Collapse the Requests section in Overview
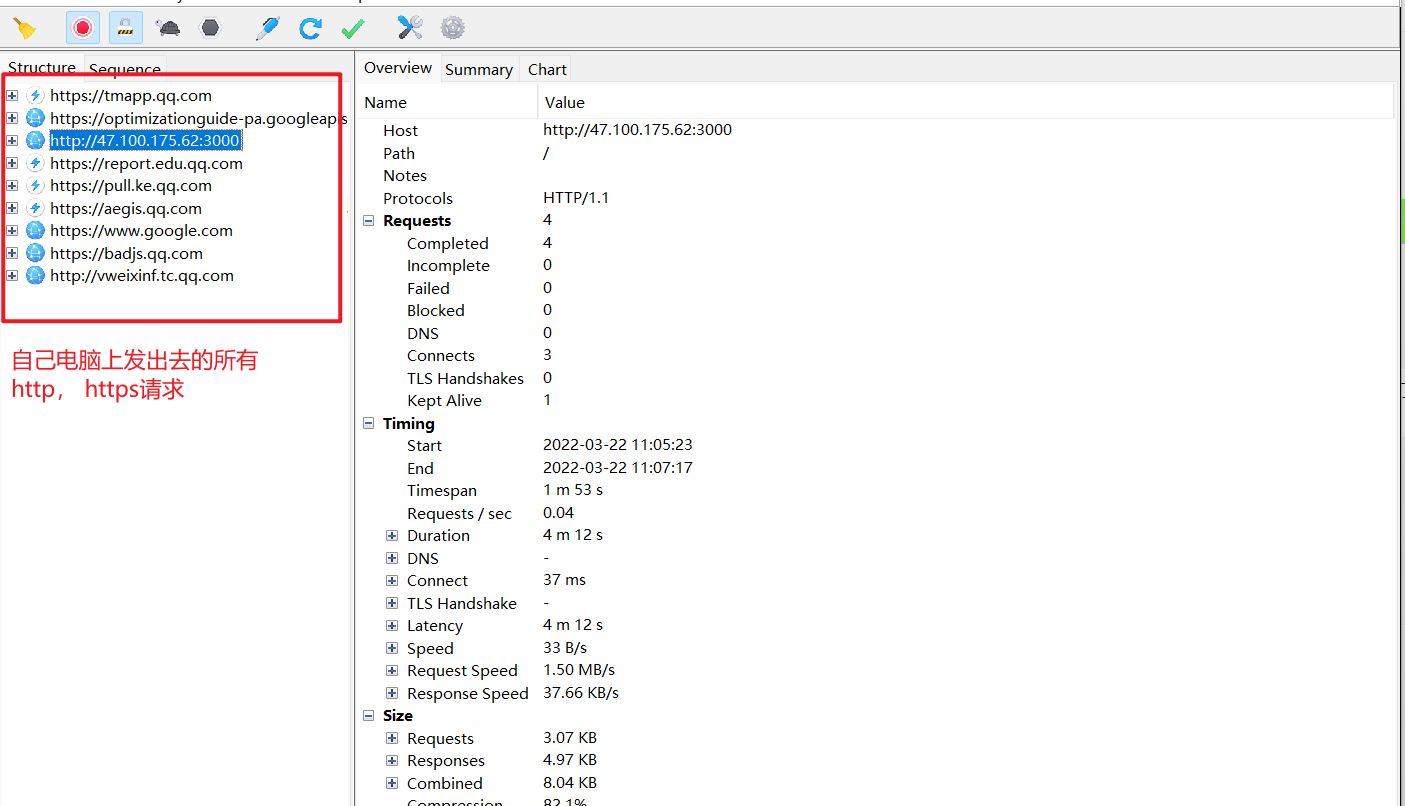This screenshot has width=1405, height=806. click(x=369, y=221)
